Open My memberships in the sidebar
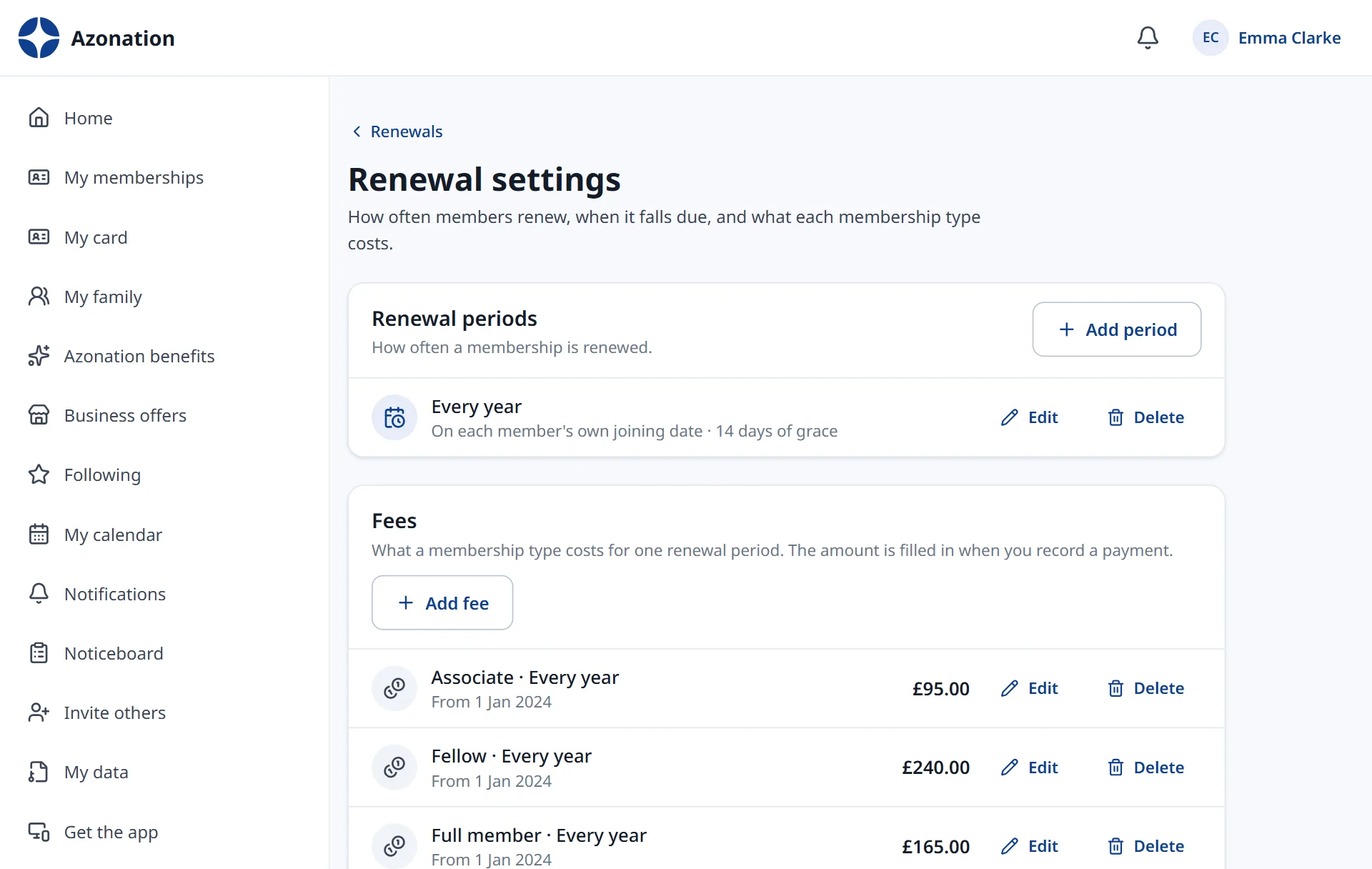The height and width of the screenshot is (869, 1372). 164,177
